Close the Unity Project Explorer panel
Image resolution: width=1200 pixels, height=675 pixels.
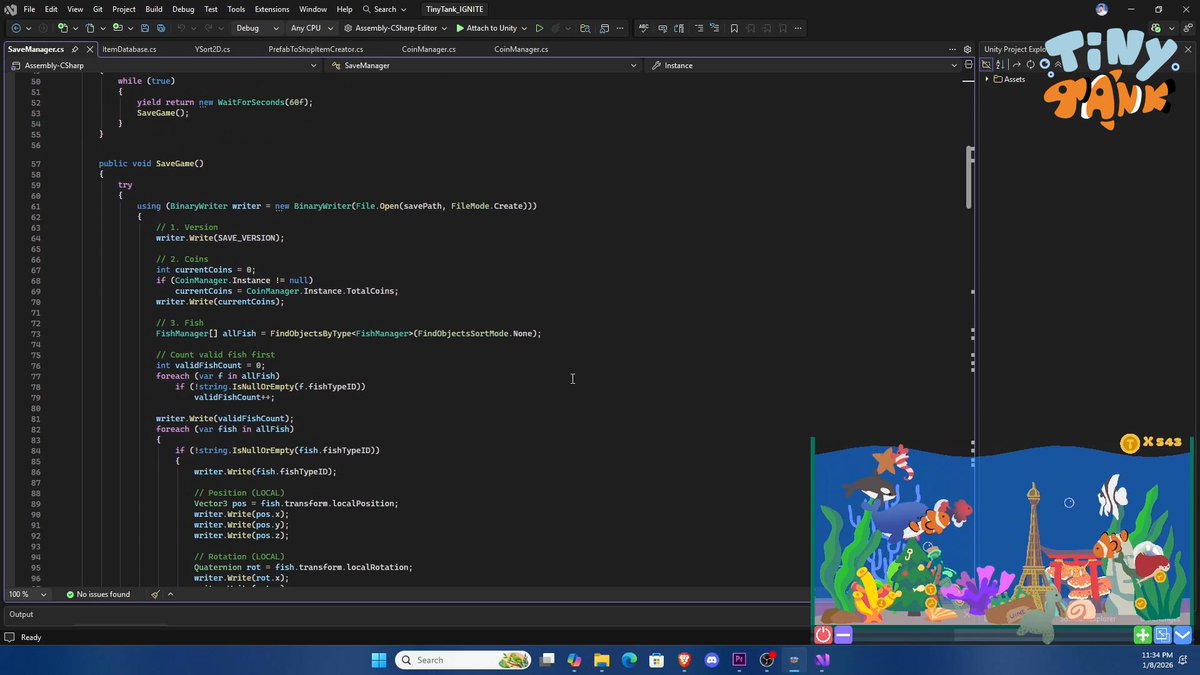tap(1188, 49)
